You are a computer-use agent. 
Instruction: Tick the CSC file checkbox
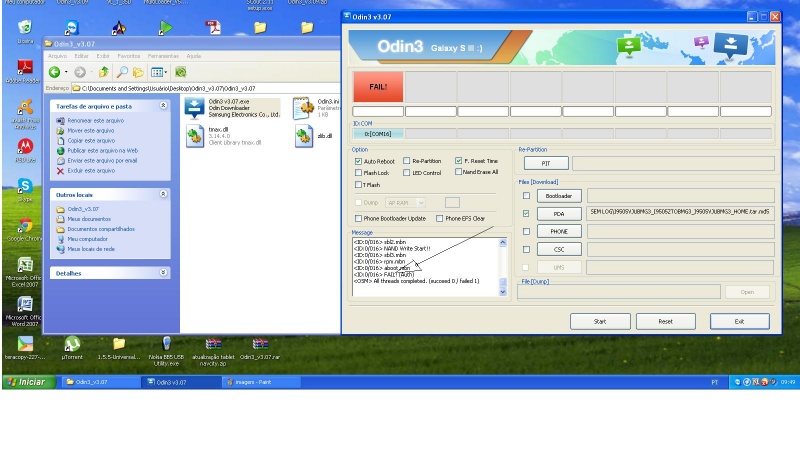[526, 249]
